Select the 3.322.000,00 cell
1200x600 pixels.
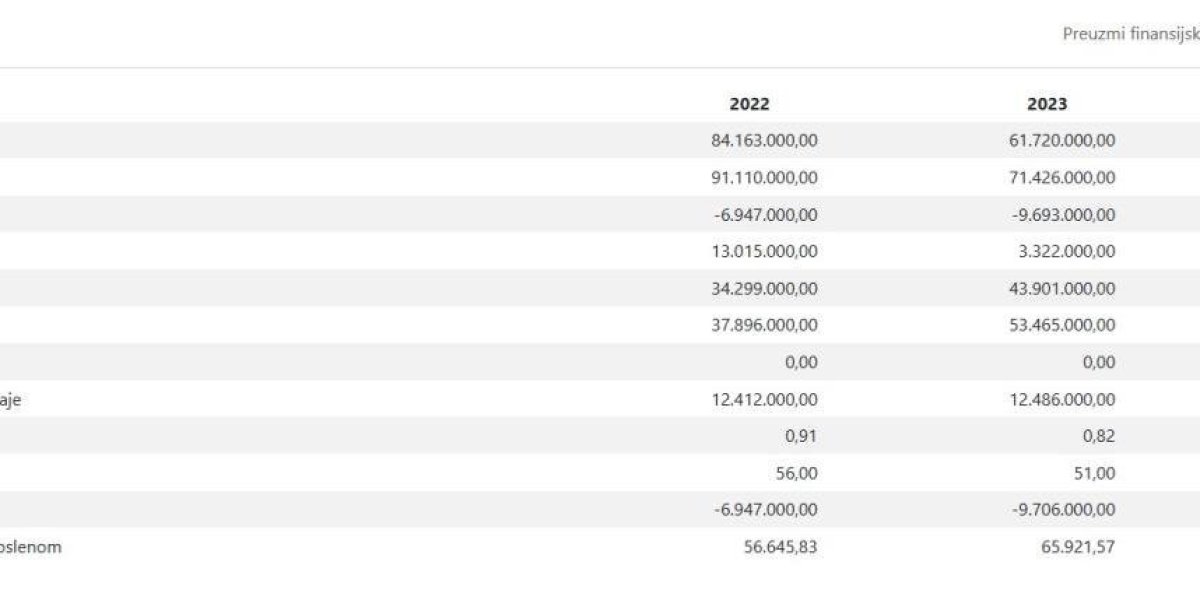pos(1067,252)
